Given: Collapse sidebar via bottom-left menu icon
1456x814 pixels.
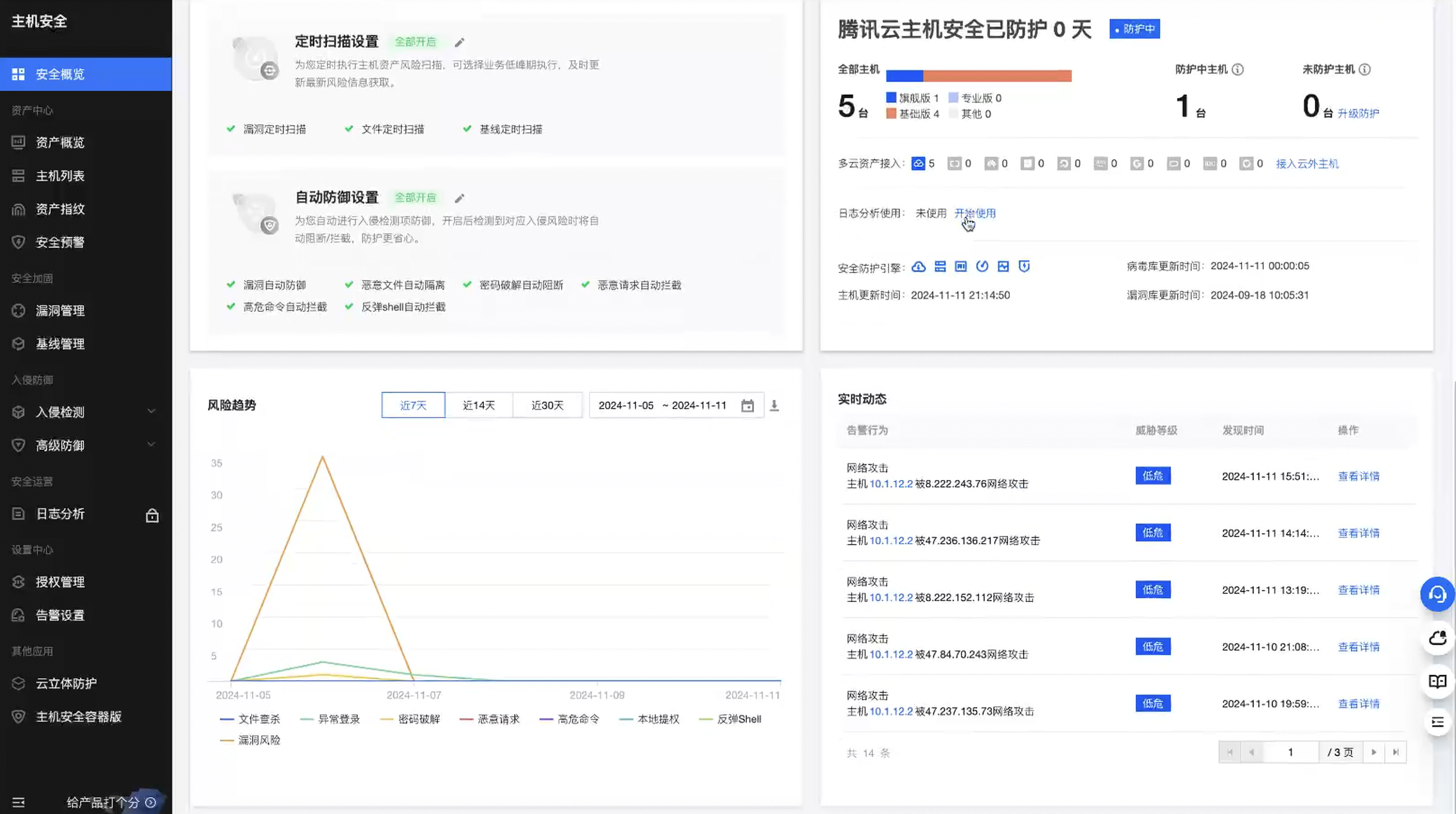Looking at the screenshot, I should pos(18,802).
